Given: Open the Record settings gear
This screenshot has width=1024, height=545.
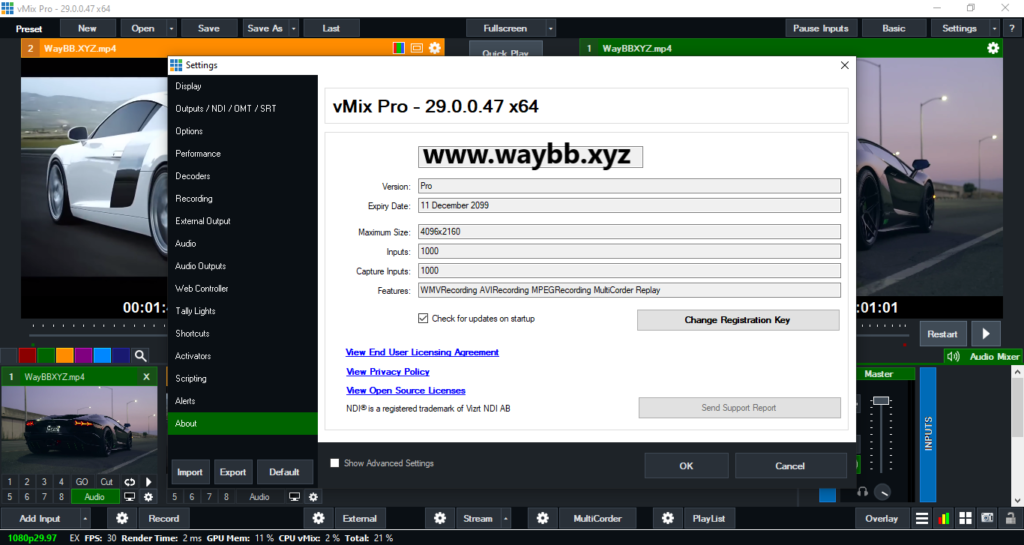Looking at the screenshot, I should [122, 518].
